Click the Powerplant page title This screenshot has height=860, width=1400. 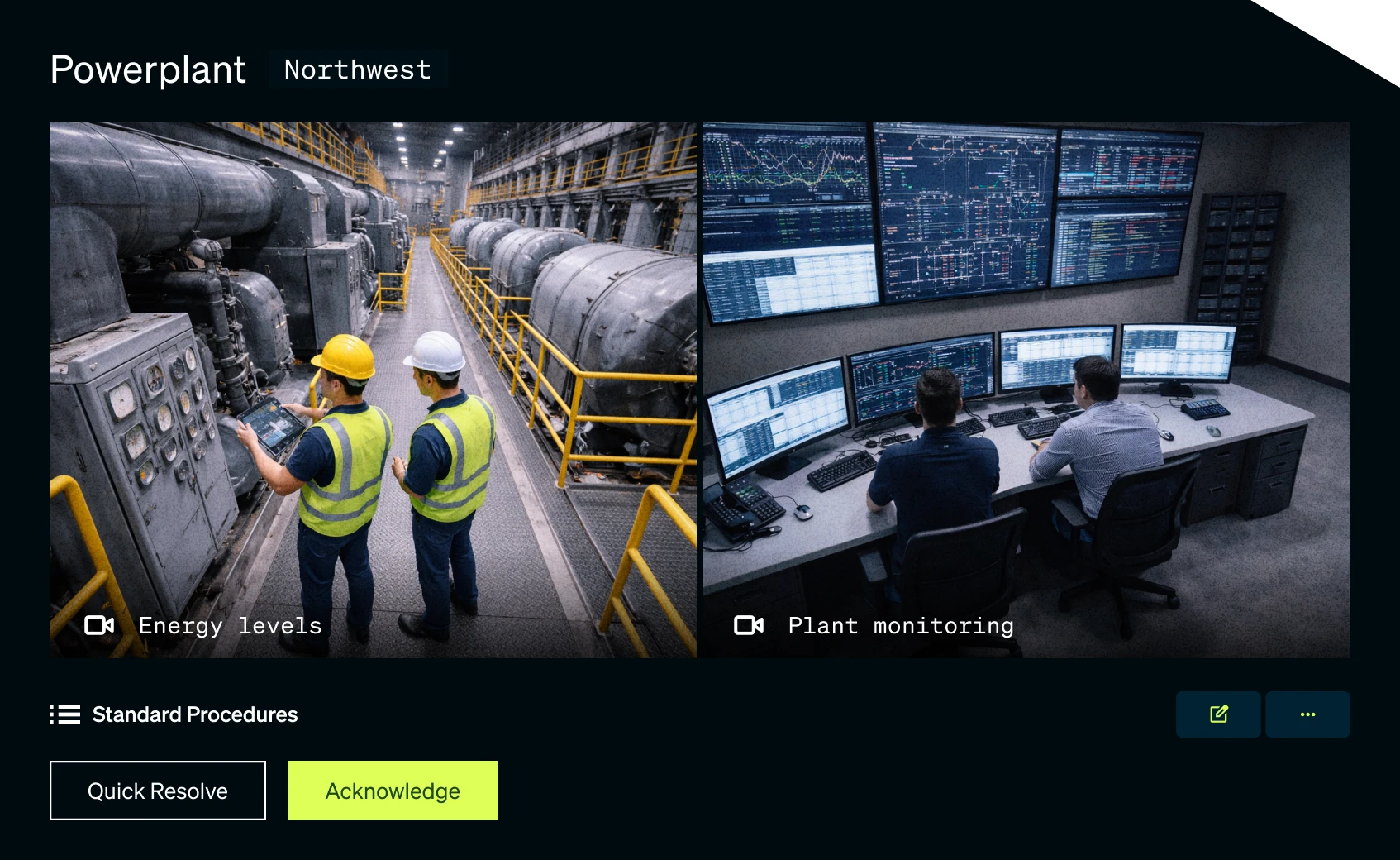[148, 69]
